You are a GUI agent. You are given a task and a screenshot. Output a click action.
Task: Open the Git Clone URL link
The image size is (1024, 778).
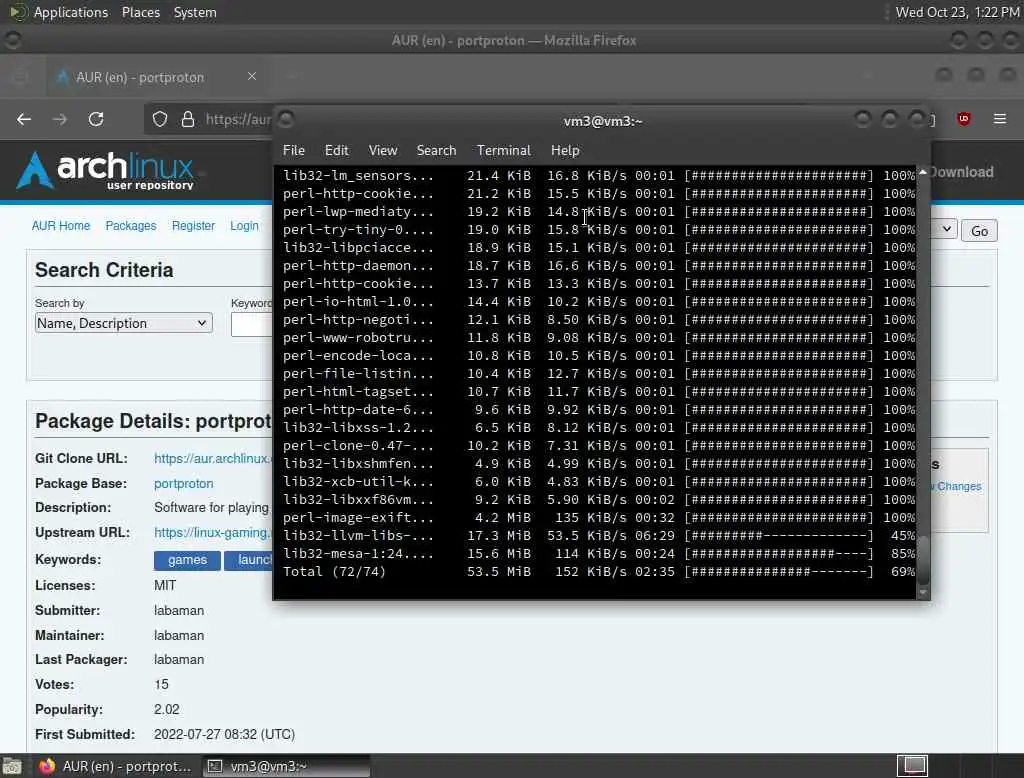point(212,459)
